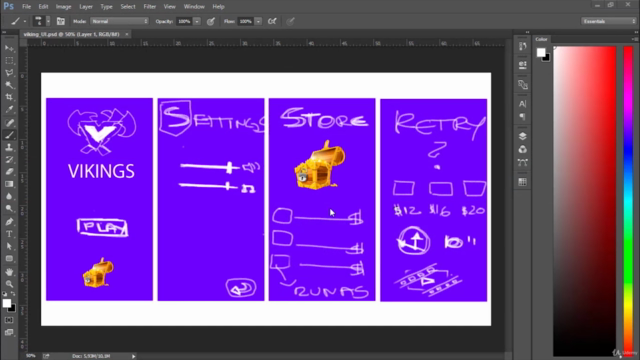
Task: Open the Swatches panel grid icon
Action: [522, 182]
